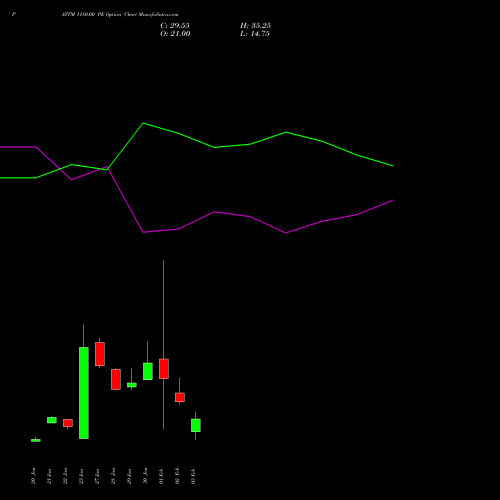Click the high price value H: 35.25
Viewport: 500px width, 500px height.
click(255, 26)
